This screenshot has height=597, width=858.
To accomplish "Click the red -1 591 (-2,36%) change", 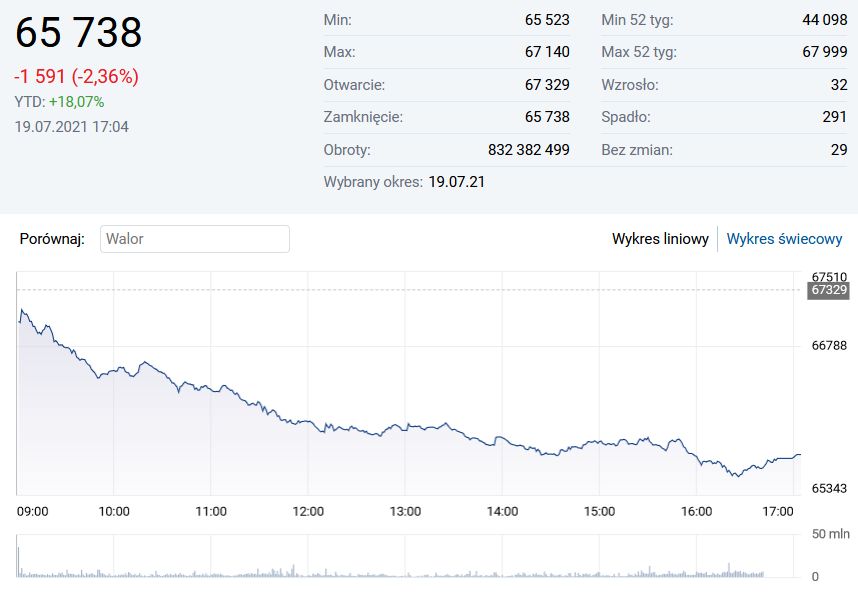I will [76, 77].
